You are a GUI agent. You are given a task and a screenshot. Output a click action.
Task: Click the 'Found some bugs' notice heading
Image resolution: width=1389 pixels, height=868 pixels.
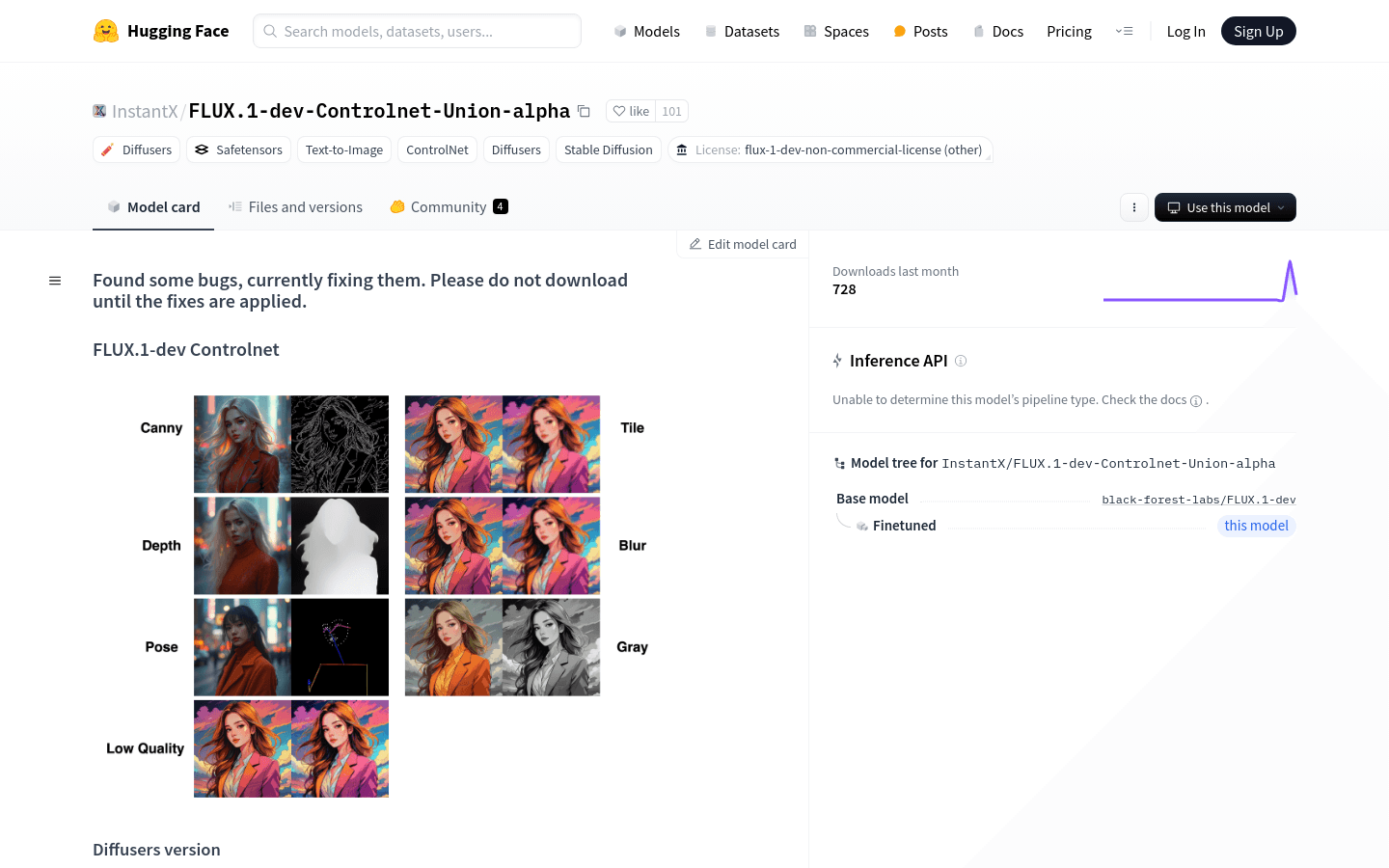360,290
